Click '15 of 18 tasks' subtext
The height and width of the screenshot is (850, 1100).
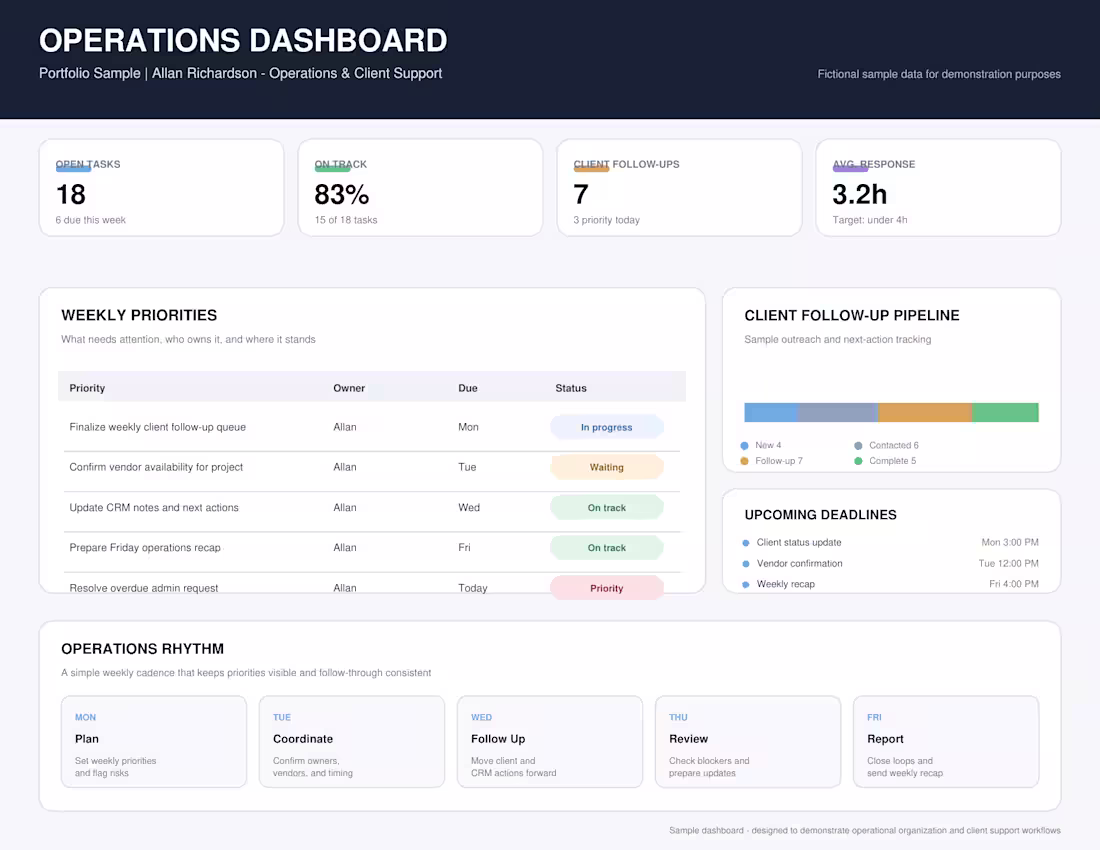346,220
